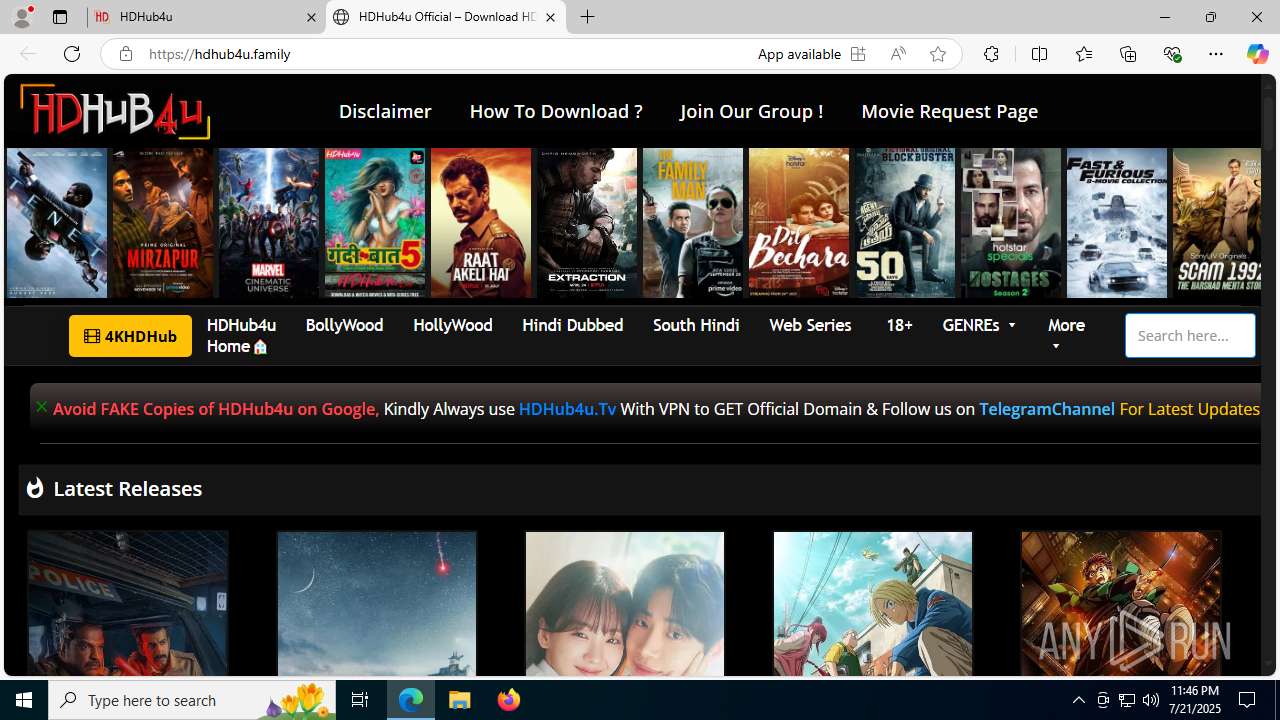
Task: Open the Fast & Furious collection poster
Action: click(x=1117, y=223)
